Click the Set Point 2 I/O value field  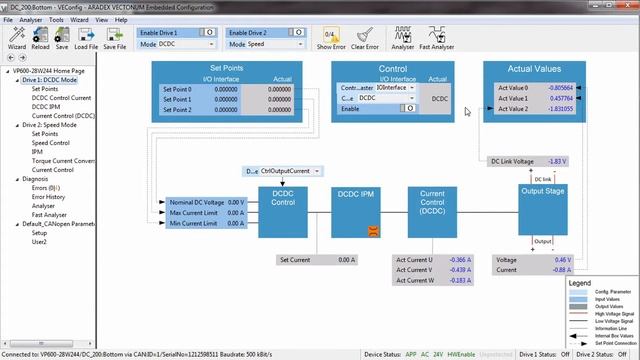[226, 110]
